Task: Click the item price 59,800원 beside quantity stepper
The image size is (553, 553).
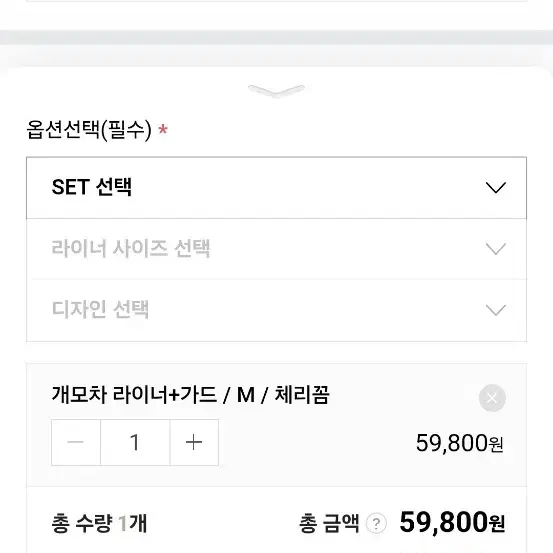Action: click(x=460, y=443)
